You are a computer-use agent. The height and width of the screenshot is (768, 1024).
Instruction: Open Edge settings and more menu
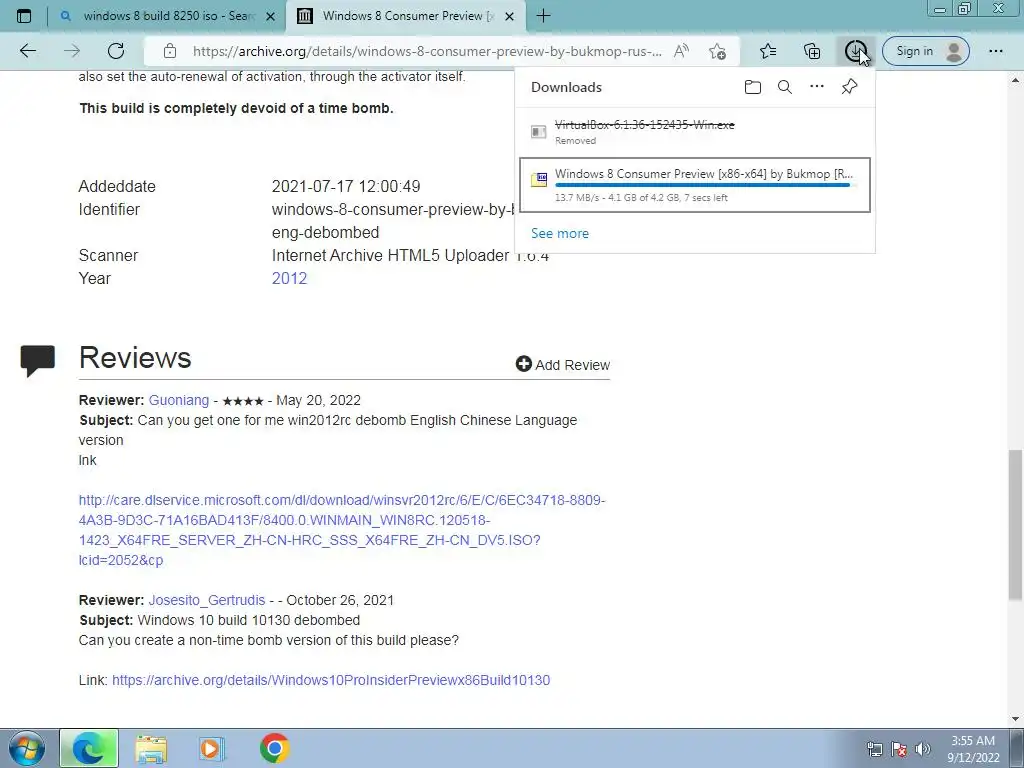pos(995,51)
